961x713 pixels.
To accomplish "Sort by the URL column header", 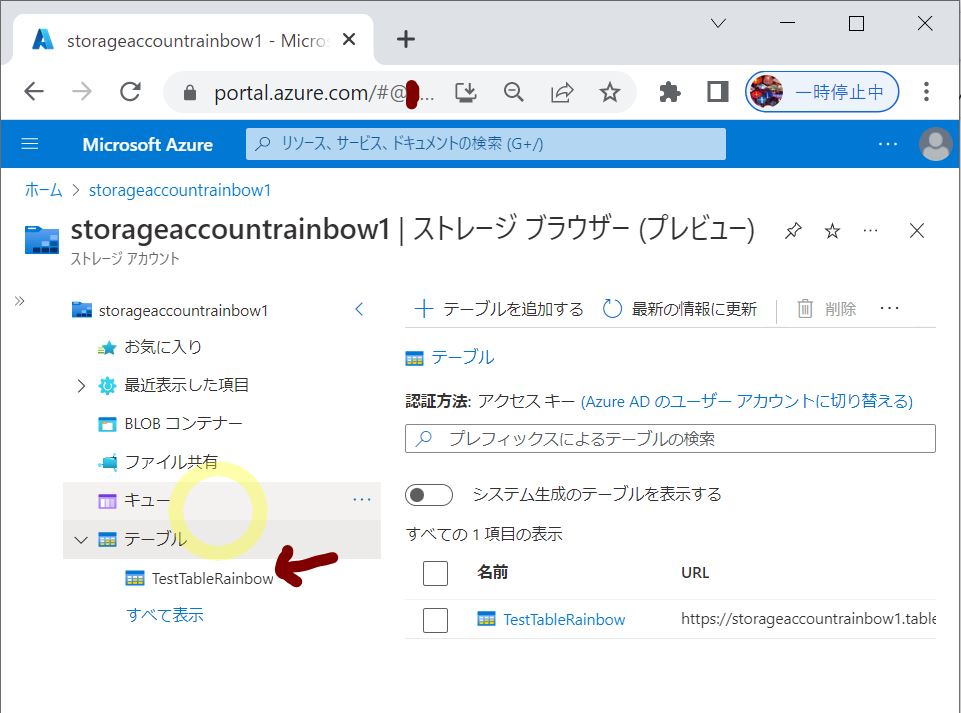I will (695, 573).
